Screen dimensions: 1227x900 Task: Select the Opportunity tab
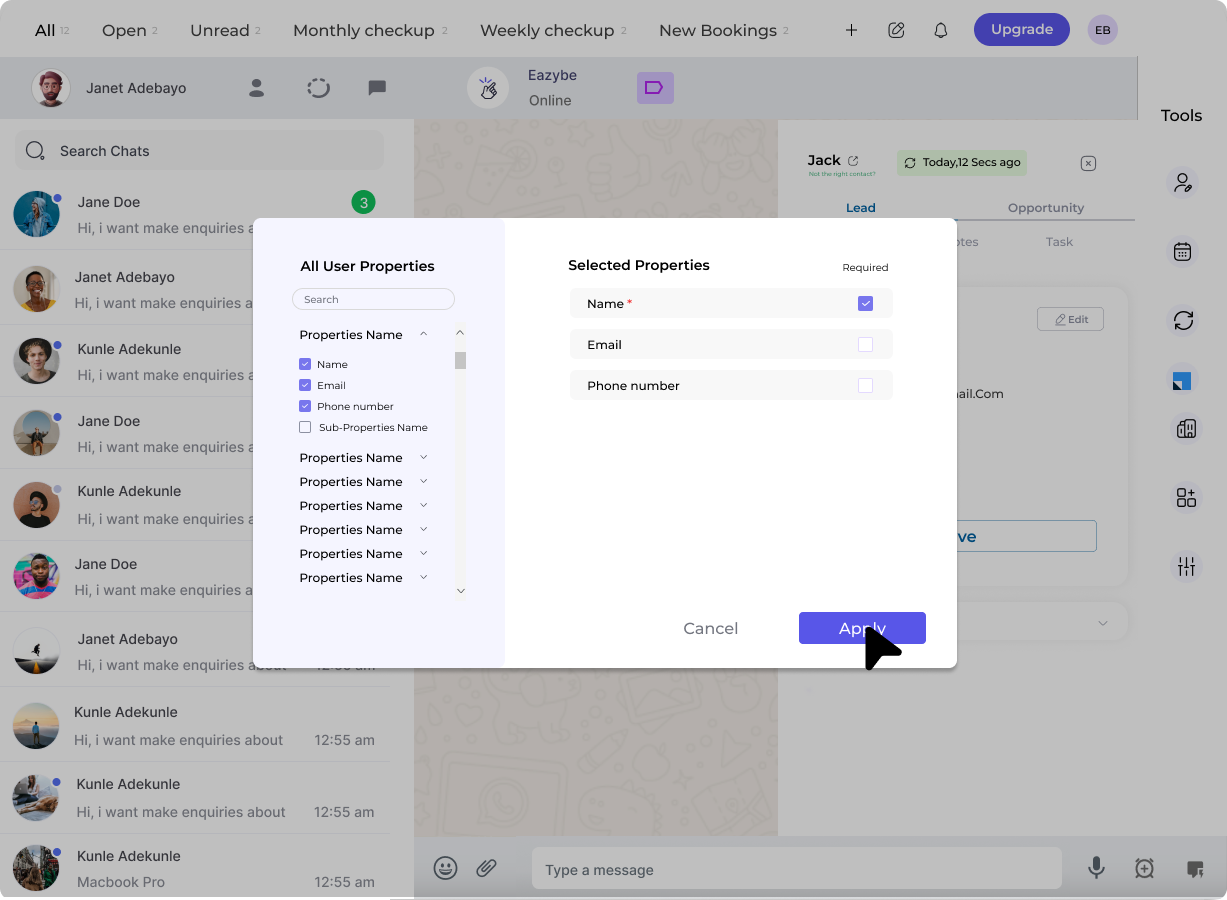(1046, 208)
